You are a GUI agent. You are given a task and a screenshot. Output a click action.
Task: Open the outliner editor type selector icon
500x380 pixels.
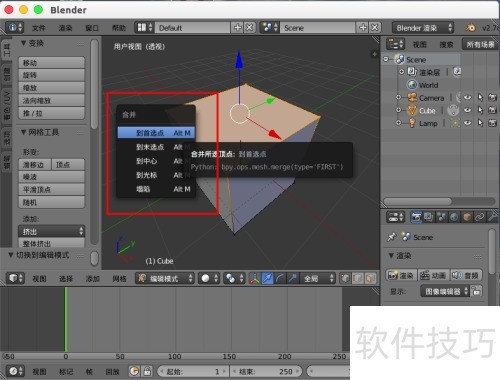pyautogui.click(x=395, y=44)
